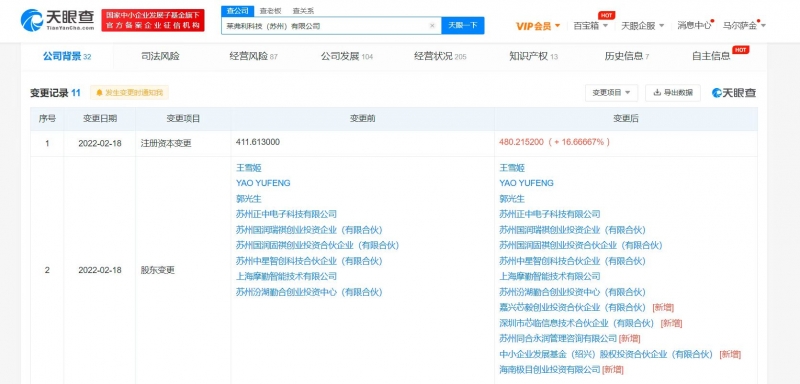Click the export data download icon
Screen dimensions: 800x384
(657, 93)
